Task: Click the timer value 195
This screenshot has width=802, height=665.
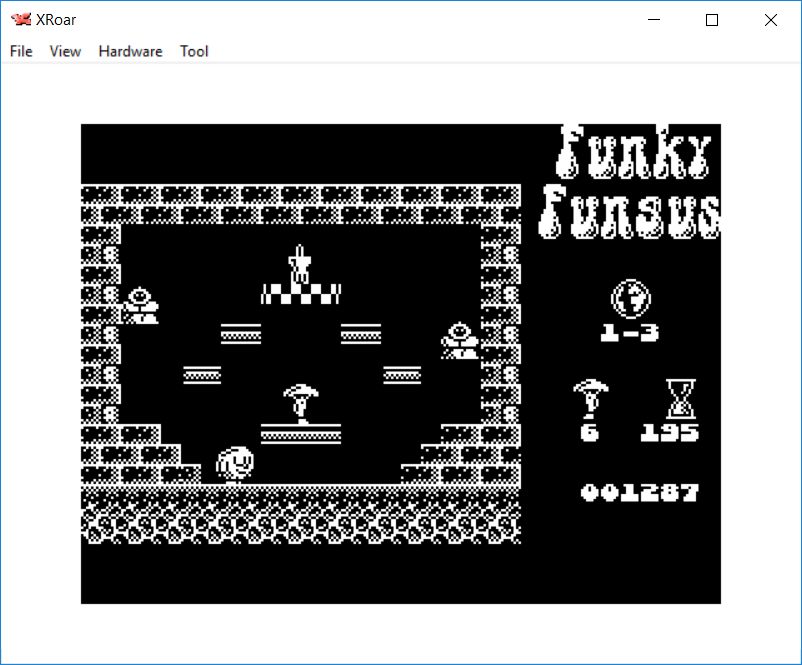Action: (x=670, y=433)
